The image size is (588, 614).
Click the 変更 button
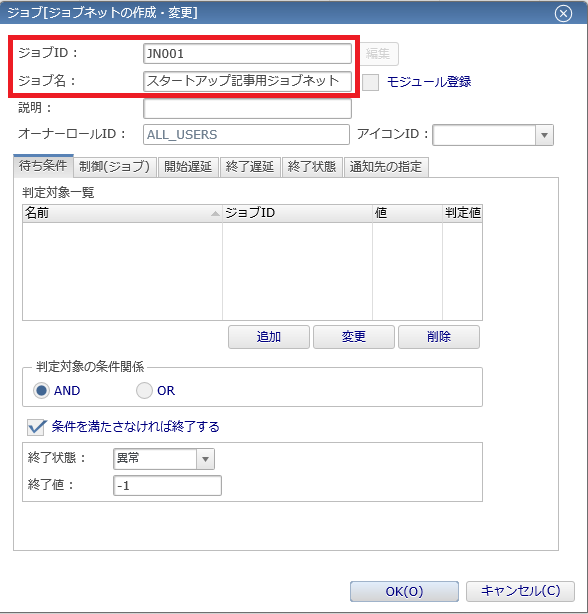pyautogui.click(x=354, y=337)
